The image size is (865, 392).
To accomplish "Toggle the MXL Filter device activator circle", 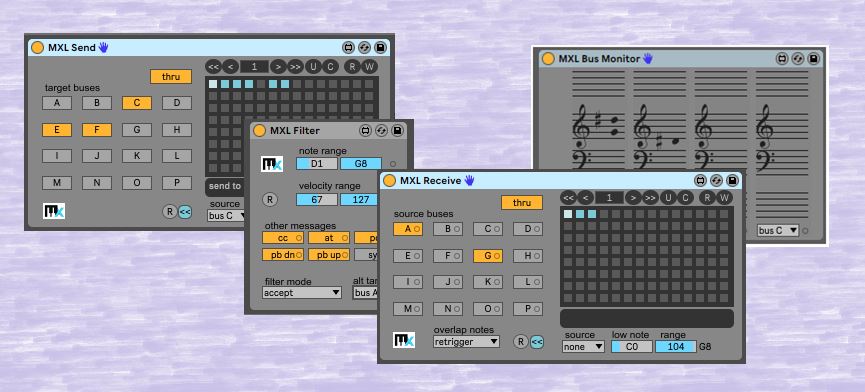I will coord(259,131).
